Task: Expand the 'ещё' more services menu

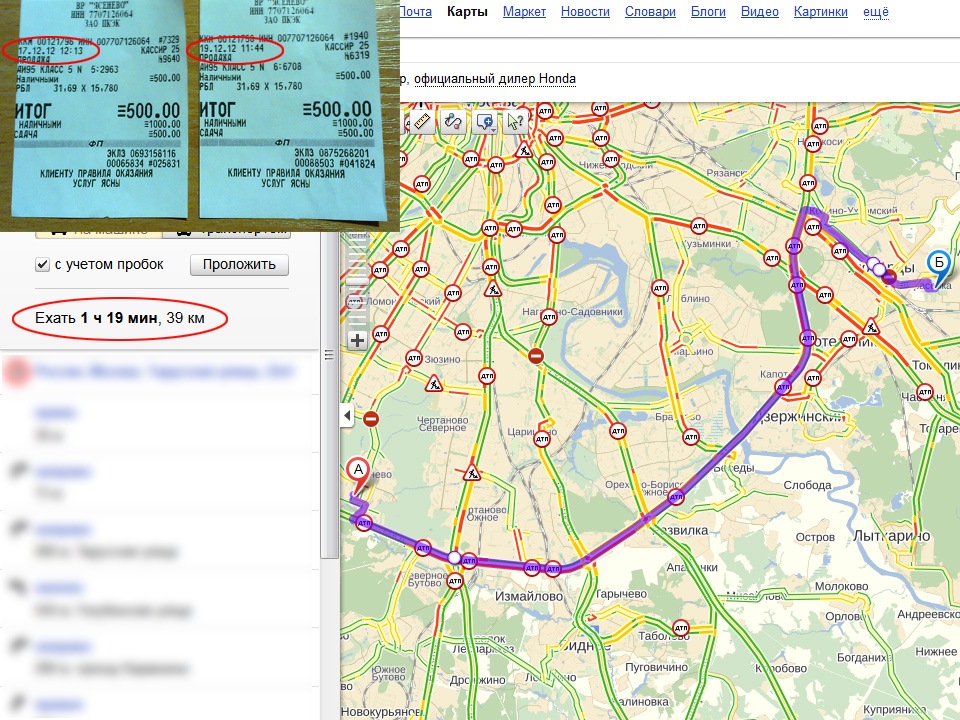Action: tap(876, 12)
